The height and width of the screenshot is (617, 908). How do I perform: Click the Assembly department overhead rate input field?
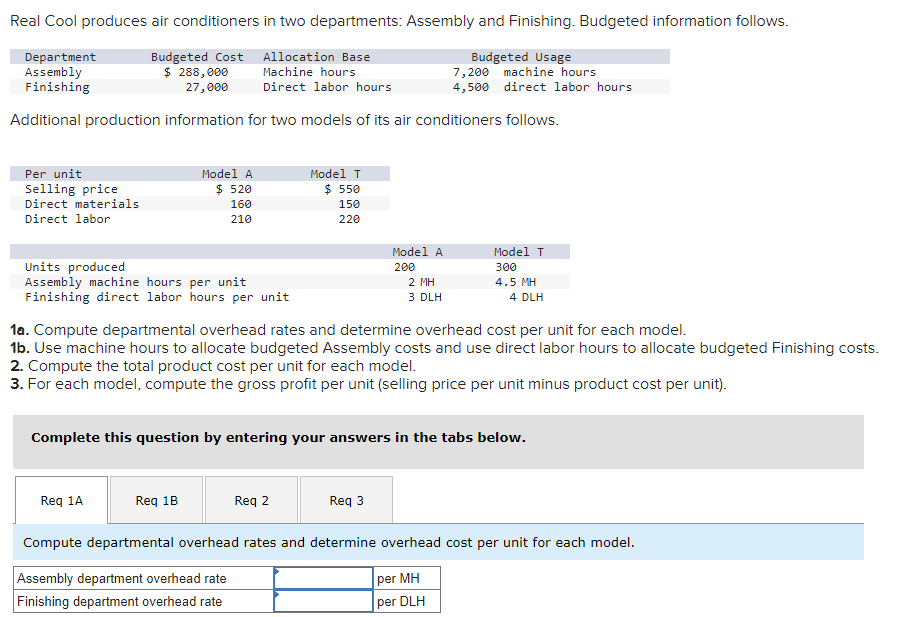[x=323, y=578]
